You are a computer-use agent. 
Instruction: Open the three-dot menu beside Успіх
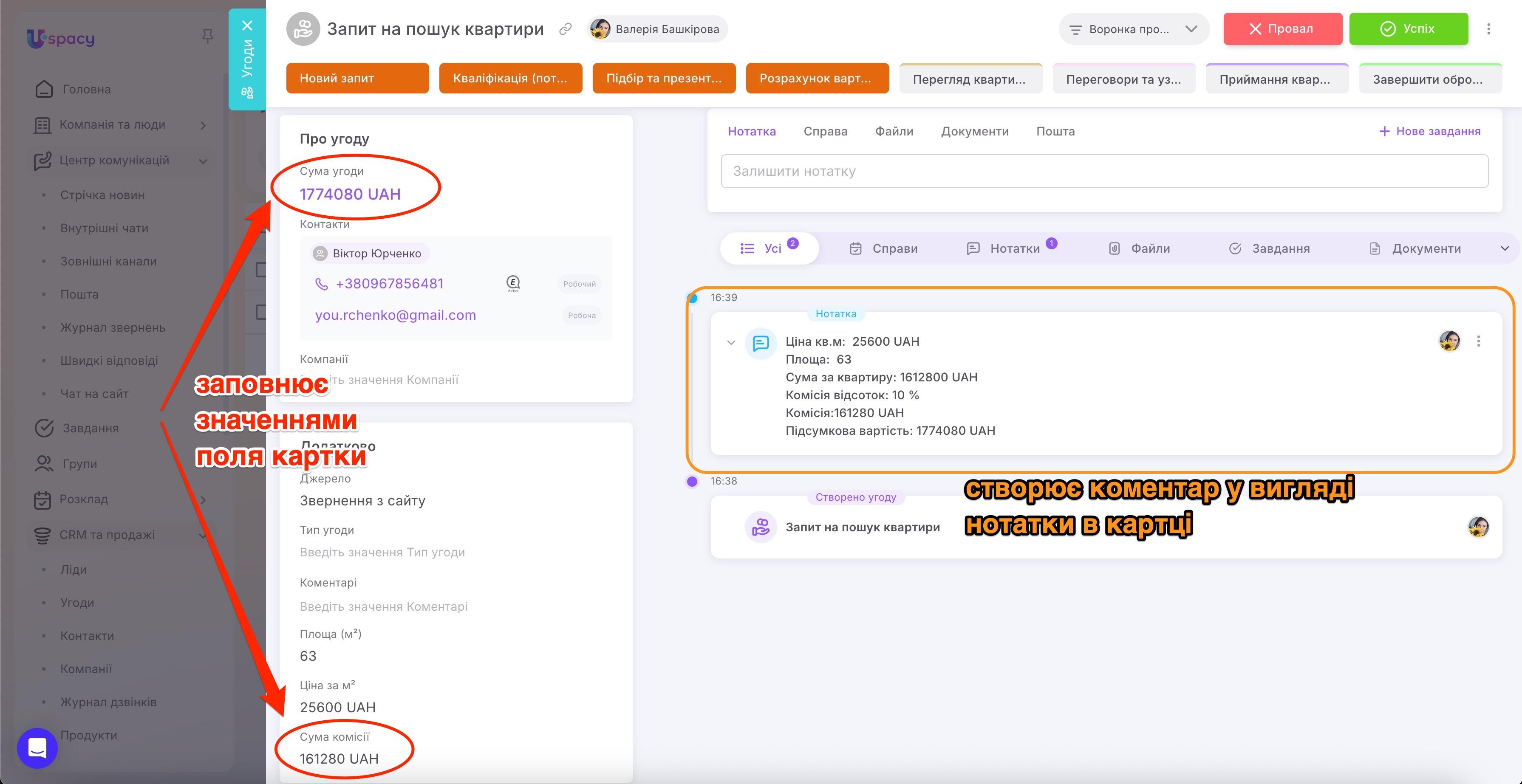pos(1489,29)
